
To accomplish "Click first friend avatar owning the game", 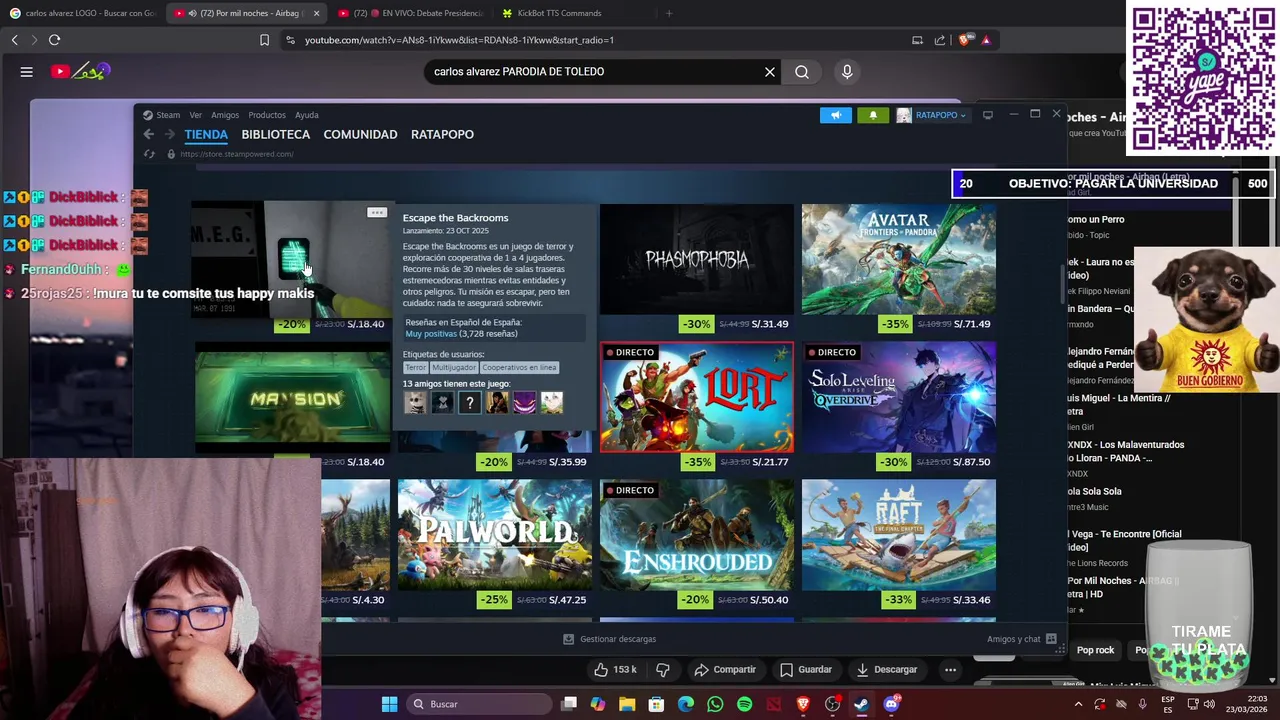I will tap(415, 402).
